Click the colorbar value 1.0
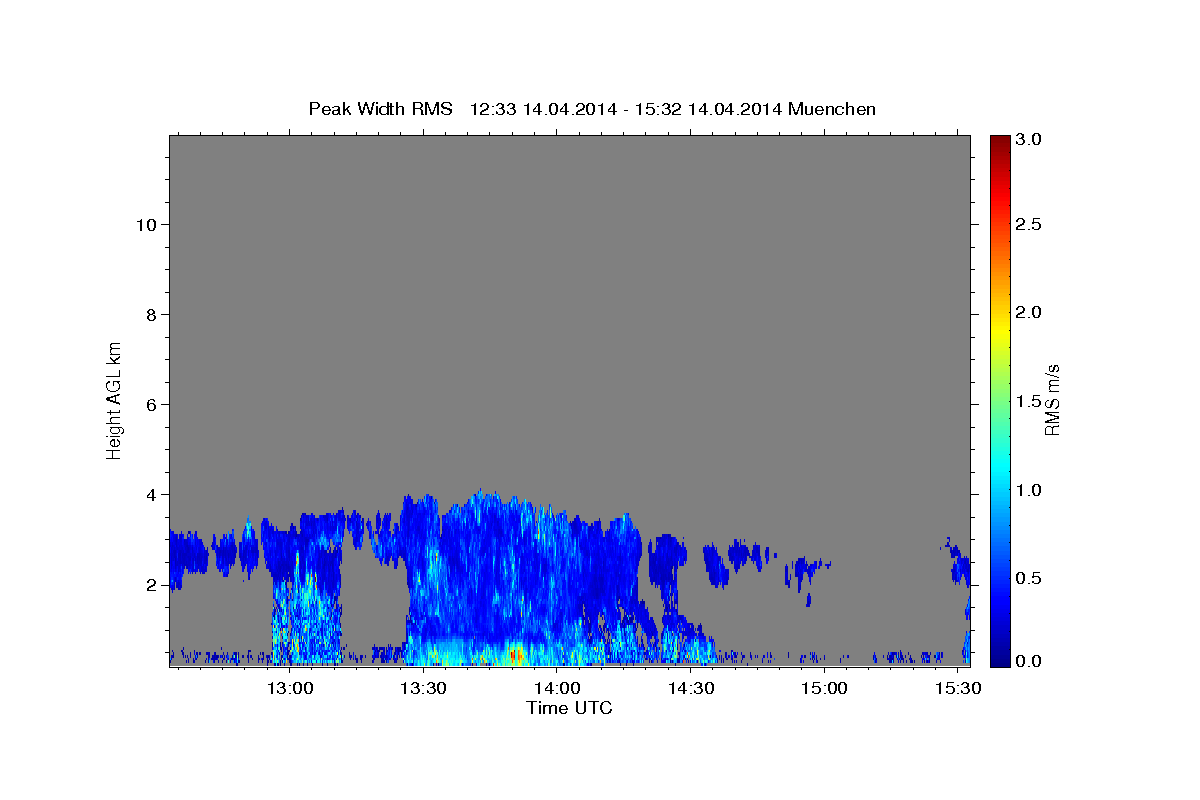This screenshot has width=1200, height=800. tap(1030, 490)
